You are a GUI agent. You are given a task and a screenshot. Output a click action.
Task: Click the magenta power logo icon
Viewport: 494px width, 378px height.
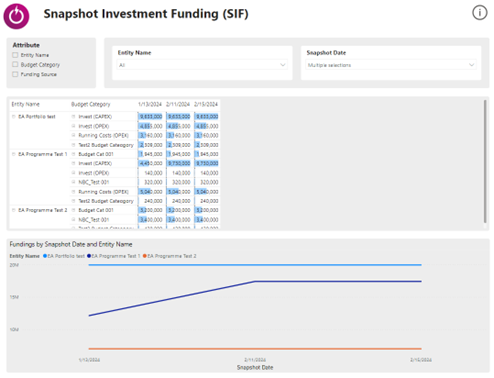pos(16,16)
